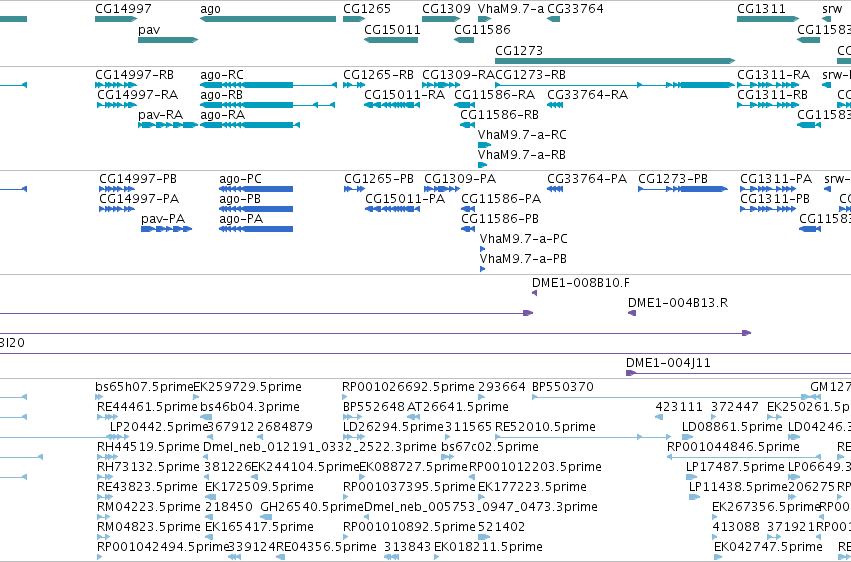This screenshot has height=562, width=851.
Task: Open protein CG14997-PA label
Action: (139, 199)
